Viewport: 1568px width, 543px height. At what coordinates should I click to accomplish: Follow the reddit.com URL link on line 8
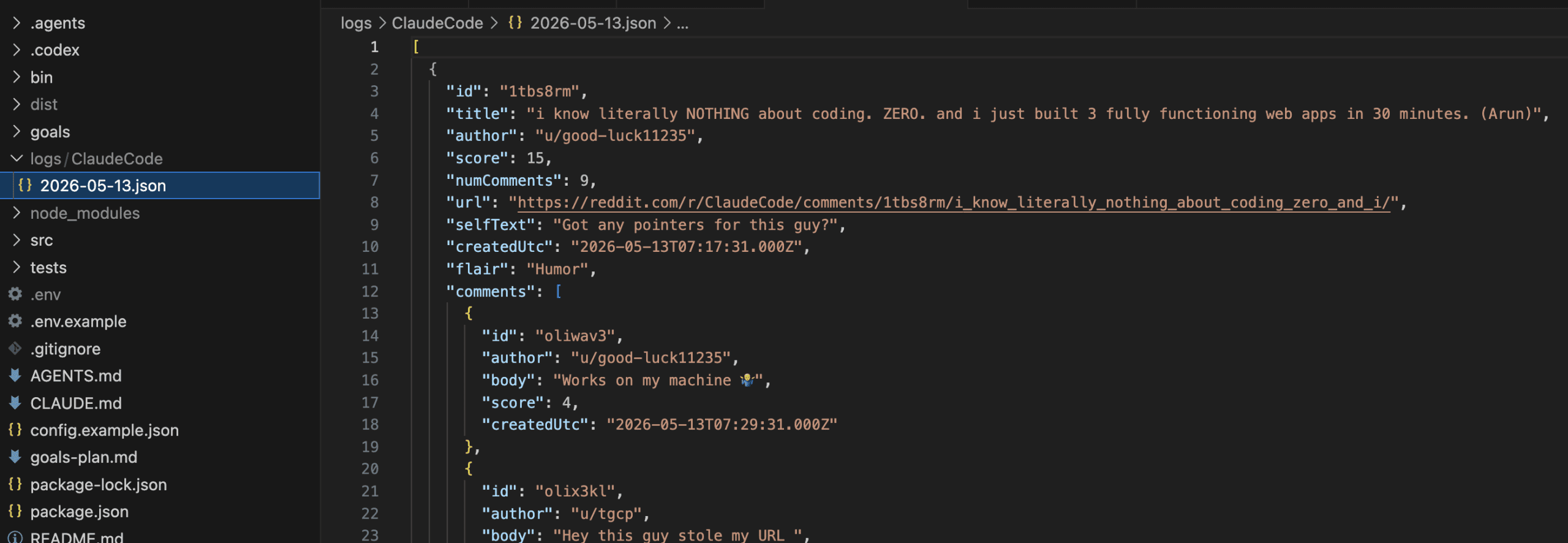point(954,203)
